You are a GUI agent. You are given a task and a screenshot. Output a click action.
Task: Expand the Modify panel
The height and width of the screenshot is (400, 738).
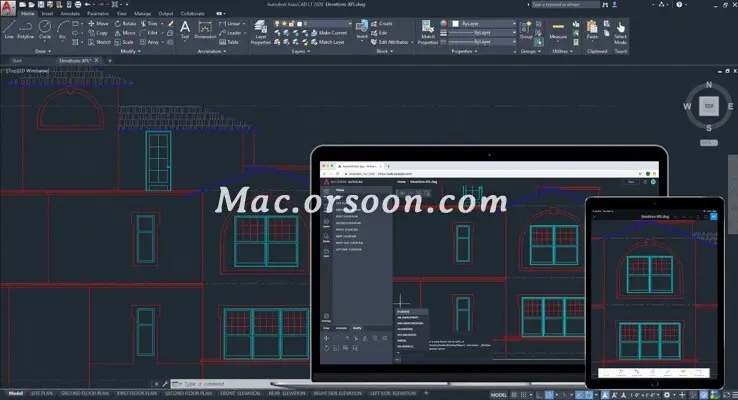(x=130, y=51)
